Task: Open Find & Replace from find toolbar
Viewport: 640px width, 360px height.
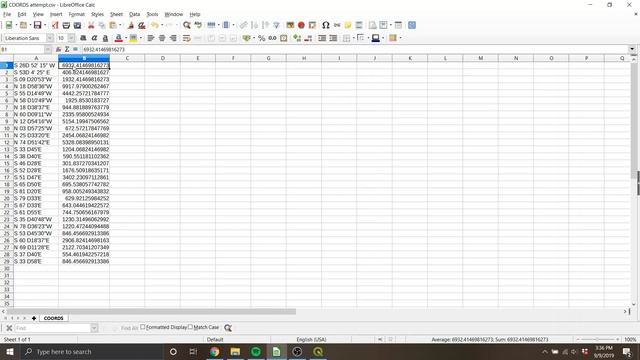Action: [x=228, y=328]
